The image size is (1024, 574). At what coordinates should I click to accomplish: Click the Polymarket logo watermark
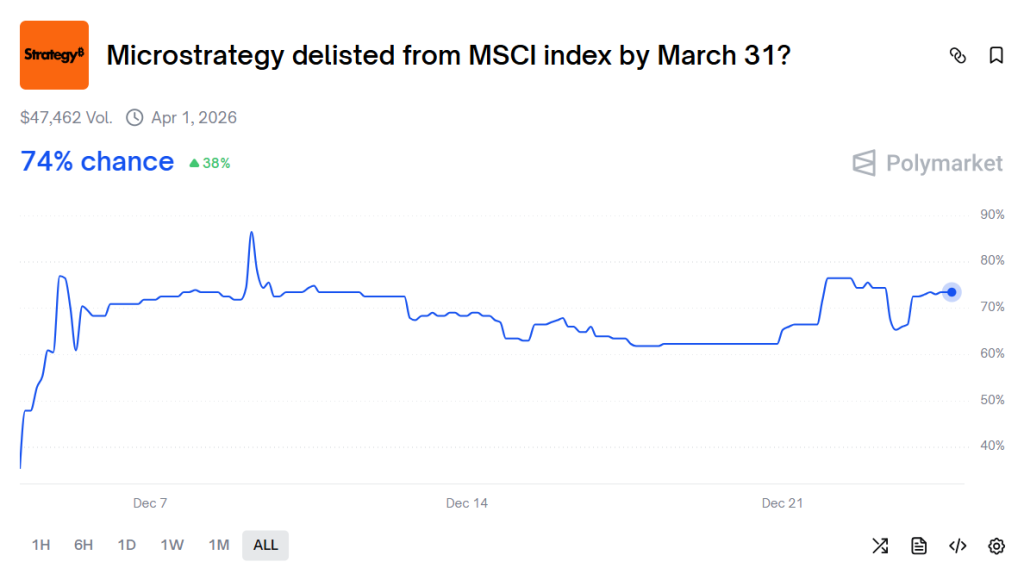pyautogui.click(x=927, y=163)
